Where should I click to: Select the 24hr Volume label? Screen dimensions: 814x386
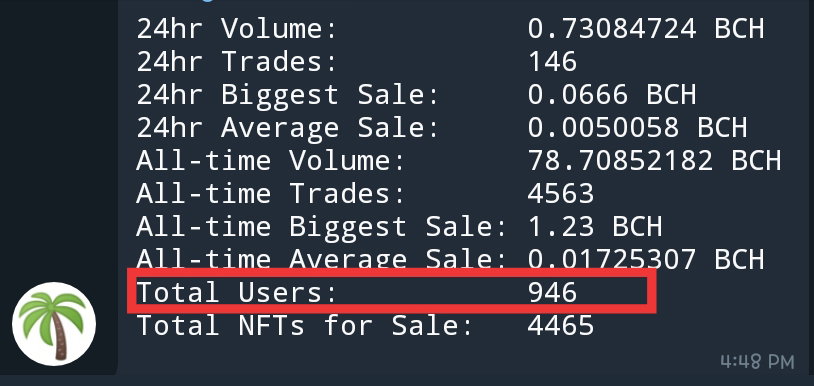pyautogui.click(x=237, y=29)
